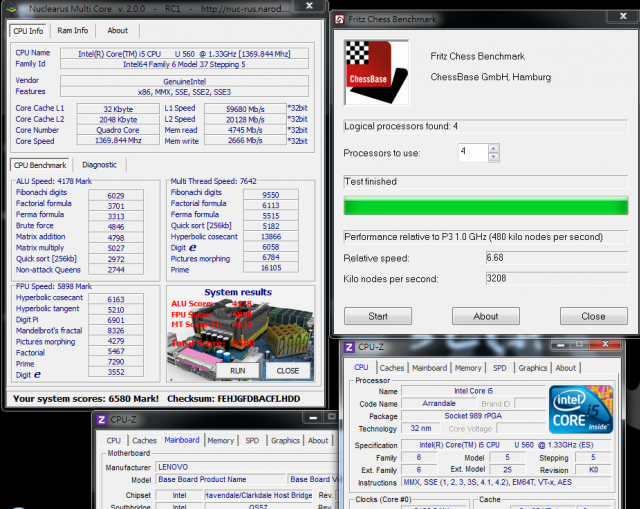The height and width of the screenshot is (509, 640).
Task: Switch to the CPU Info tab in Nuclearus
Action: (28, 31)
